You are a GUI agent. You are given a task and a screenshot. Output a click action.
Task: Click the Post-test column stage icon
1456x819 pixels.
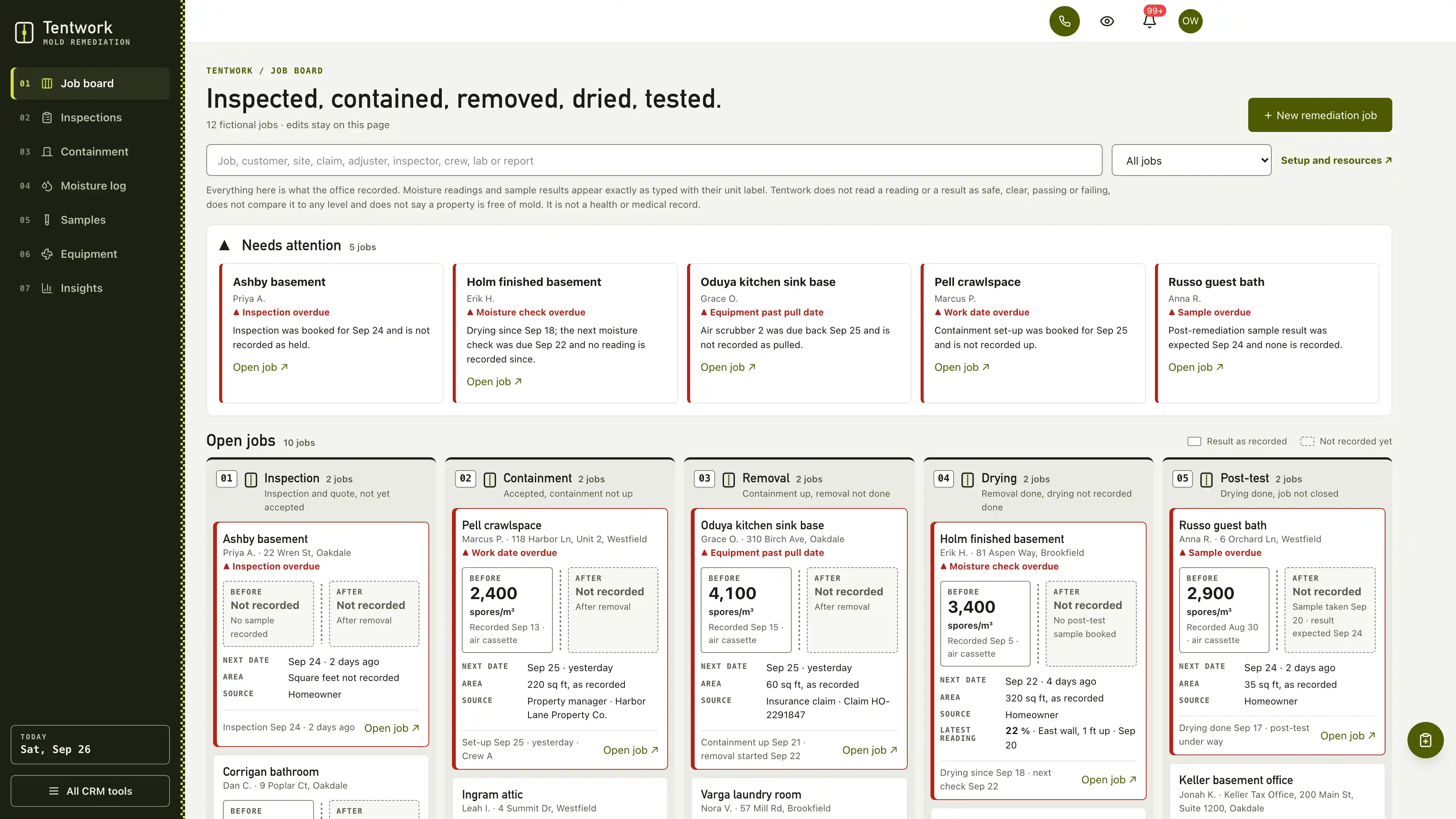pyautogui.click(x=1207, y=480)
